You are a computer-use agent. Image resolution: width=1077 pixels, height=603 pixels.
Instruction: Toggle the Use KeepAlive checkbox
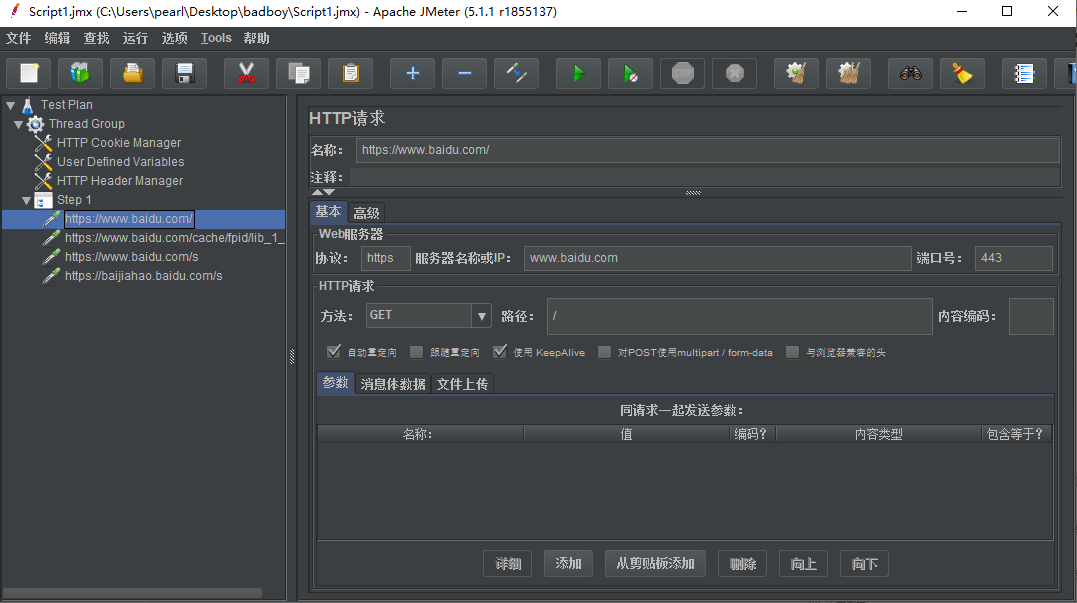pyautogui.click(x=500, y=352)
